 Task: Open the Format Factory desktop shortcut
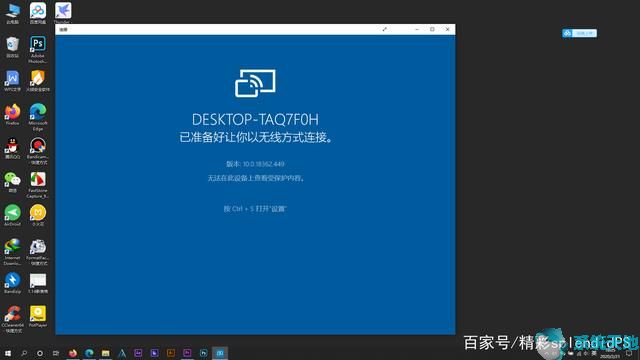[x=38, y=251]
